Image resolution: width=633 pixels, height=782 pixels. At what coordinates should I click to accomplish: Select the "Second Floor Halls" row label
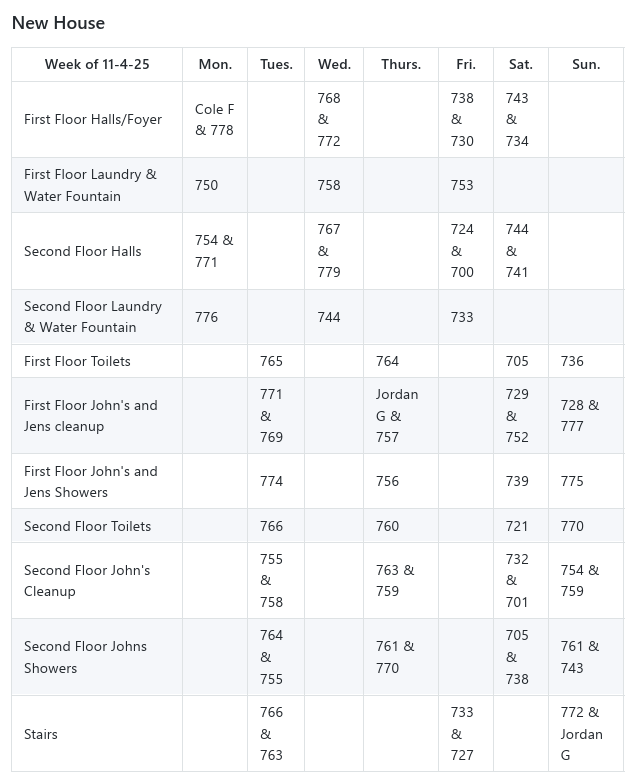tap(83, 251)
